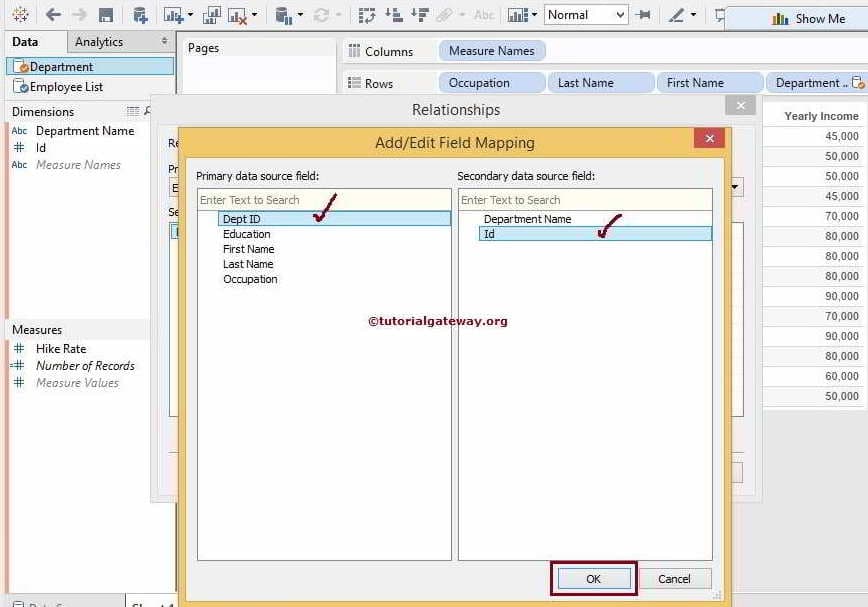Image resolution: width=868 pixels, height=607 pixels.
Task: Click the New Data Source icon
Action: tap(139, 14)
